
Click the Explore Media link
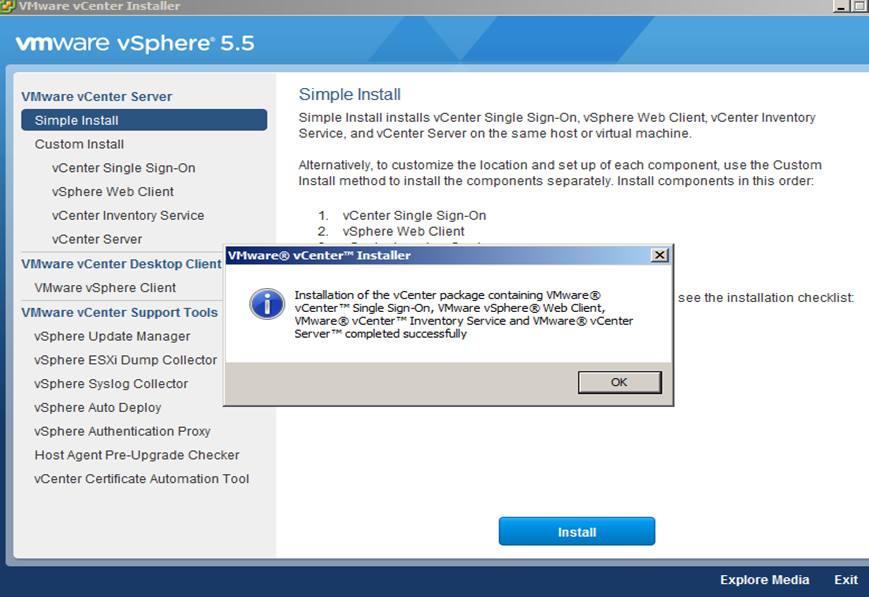[765, 580]
